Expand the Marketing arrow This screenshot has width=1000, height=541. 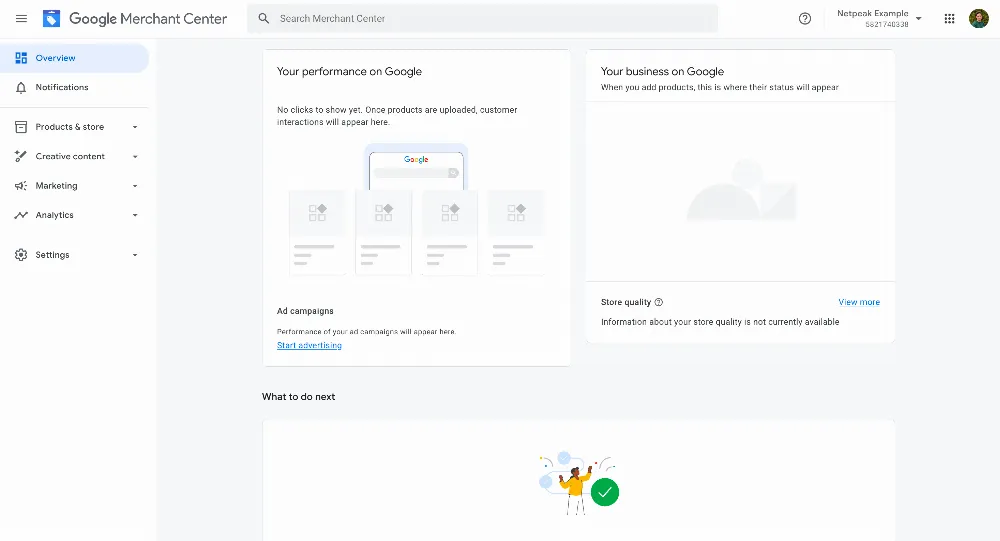(x=135, y=186)
